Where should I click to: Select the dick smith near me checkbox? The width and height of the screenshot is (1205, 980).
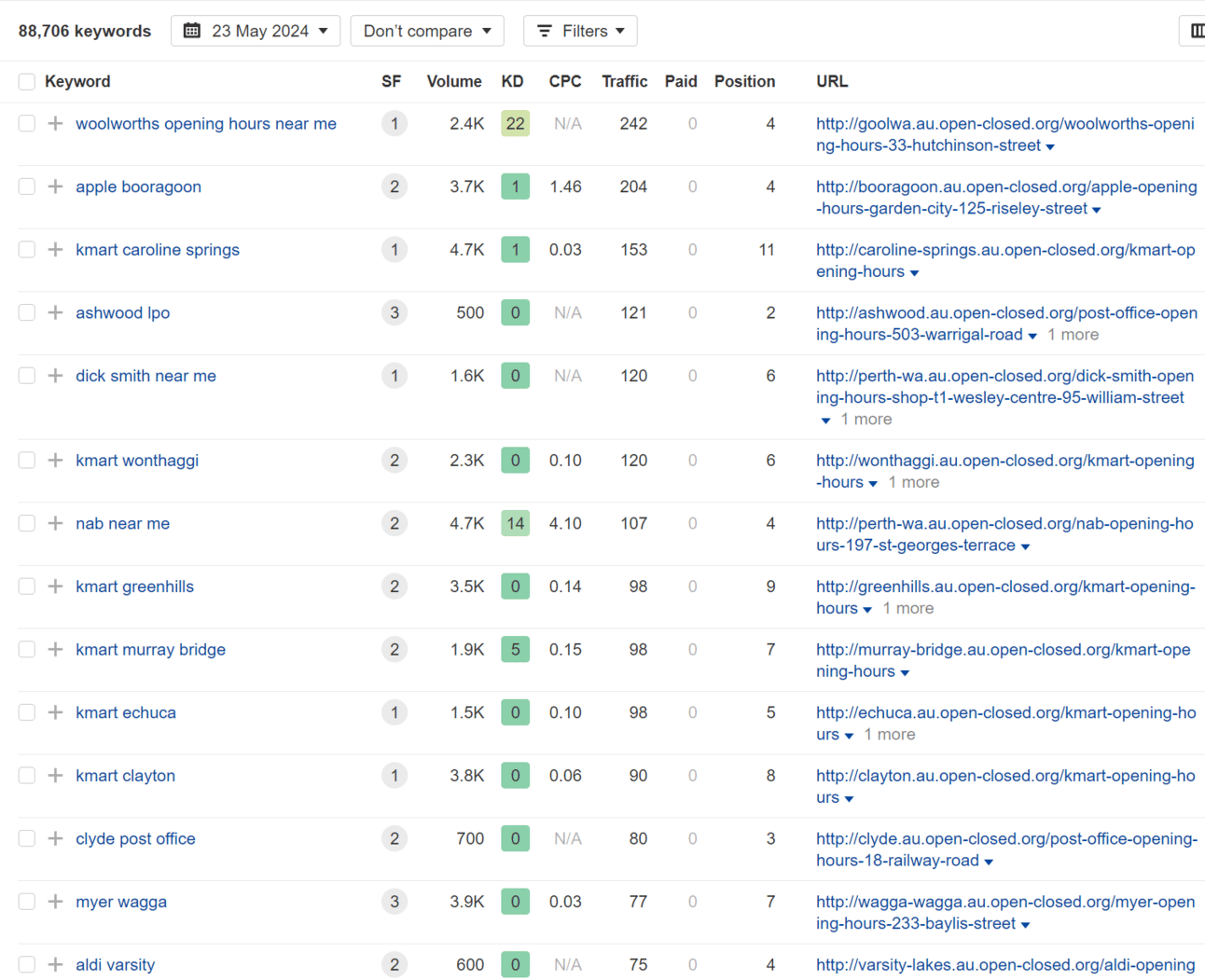27,376
